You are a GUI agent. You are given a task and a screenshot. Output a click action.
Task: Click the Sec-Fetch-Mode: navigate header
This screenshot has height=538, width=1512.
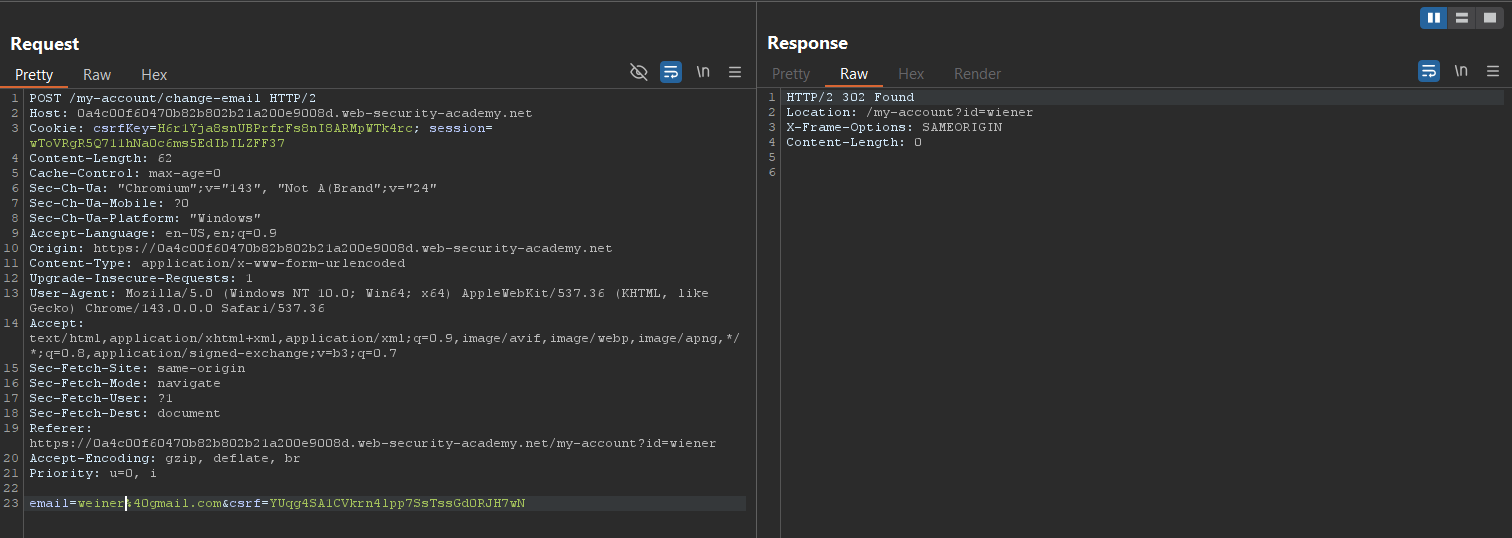(125, 383)
